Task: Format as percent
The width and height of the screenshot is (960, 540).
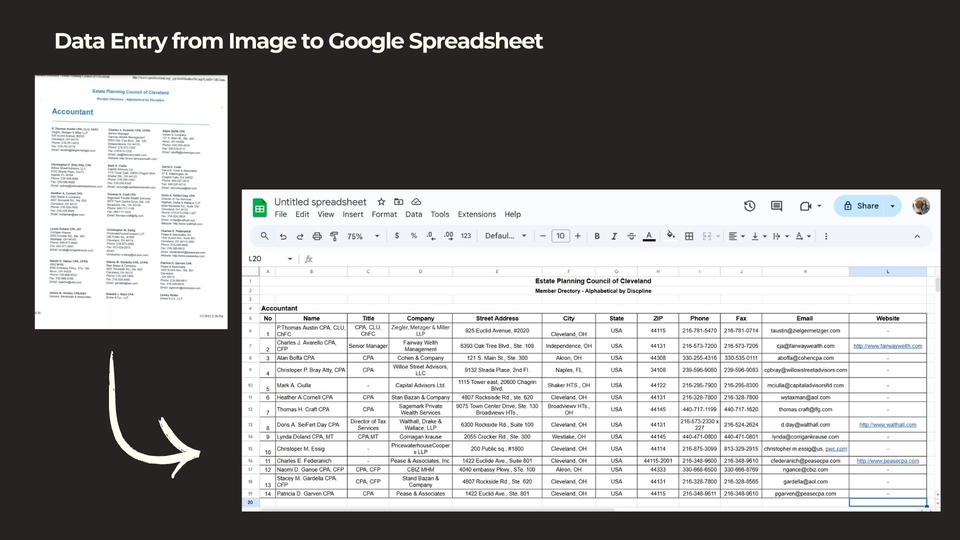Action: click(414, 236)
